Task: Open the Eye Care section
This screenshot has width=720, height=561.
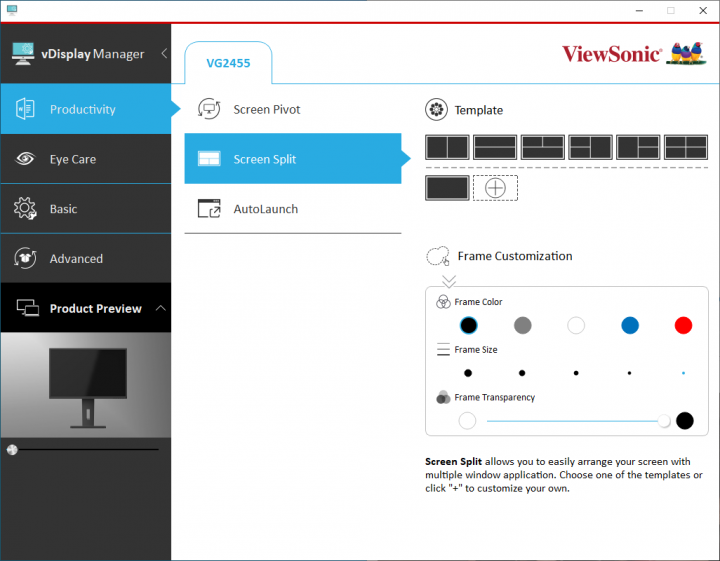Action: (86, 159)
